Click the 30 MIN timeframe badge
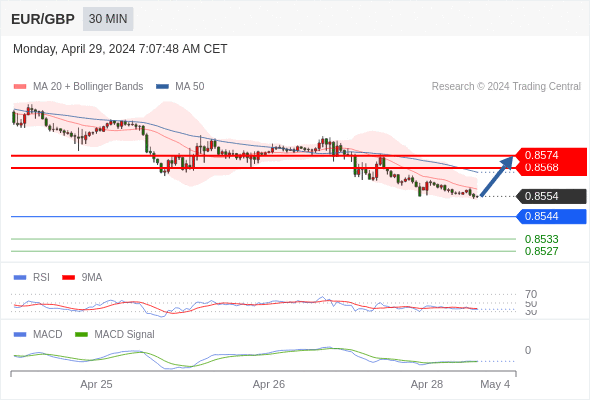The image size is (590, 400). tap(108, 19)
